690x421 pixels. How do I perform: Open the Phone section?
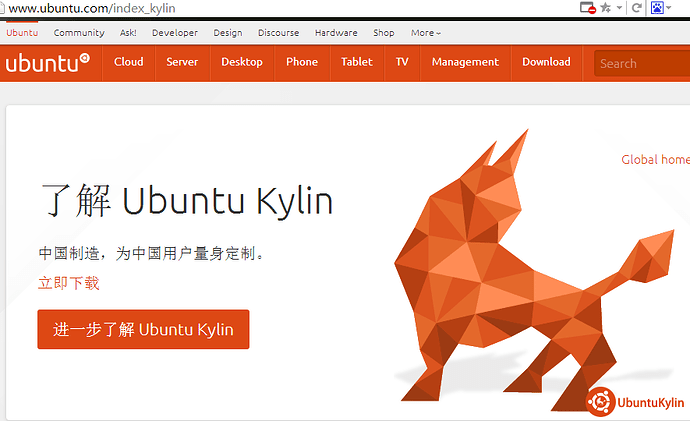click(x=302, y=62)
